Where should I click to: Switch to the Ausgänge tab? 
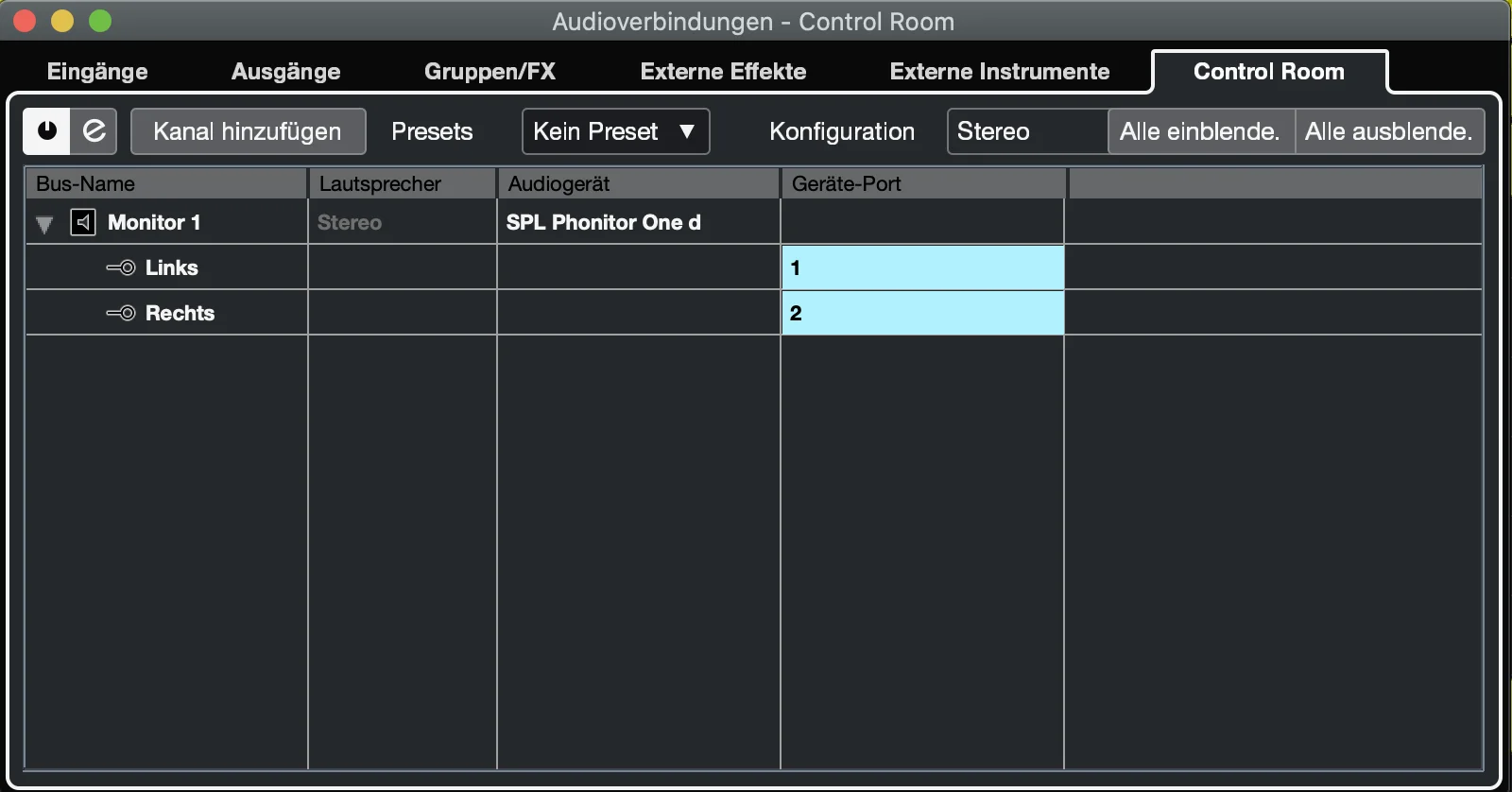(x=285, y=72)
